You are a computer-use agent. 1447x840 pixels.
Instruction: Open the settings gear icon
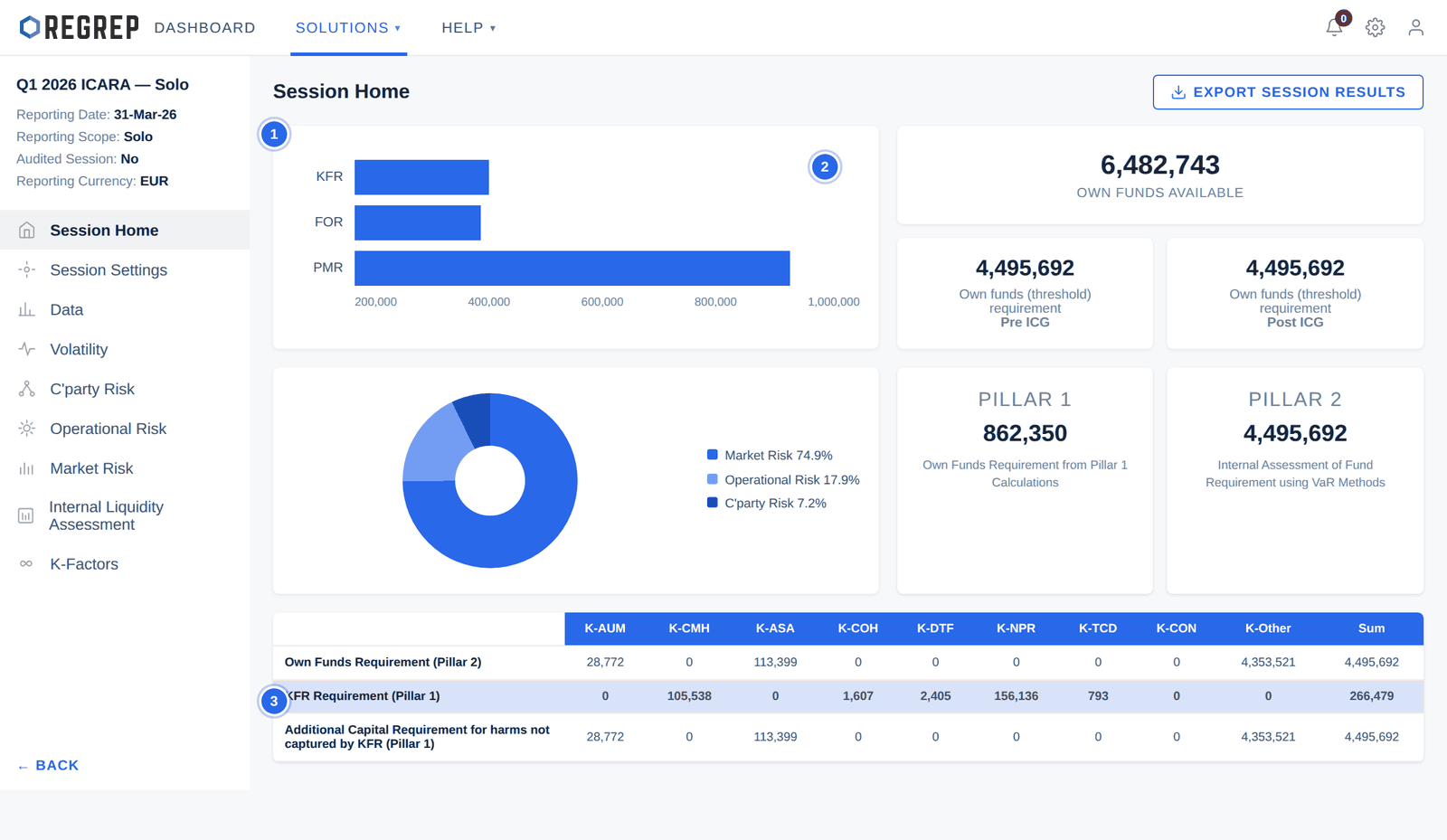(x=1375, y=27)
